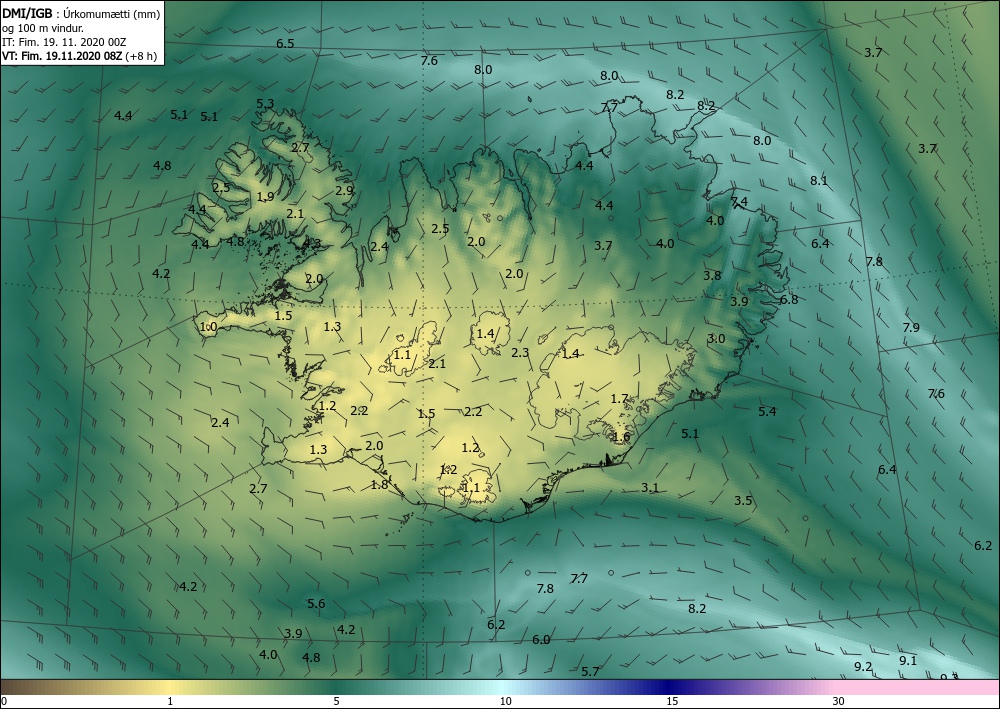Click the 5.7 value at the bottom edge

pyautogui.click(x=591, y=671)
